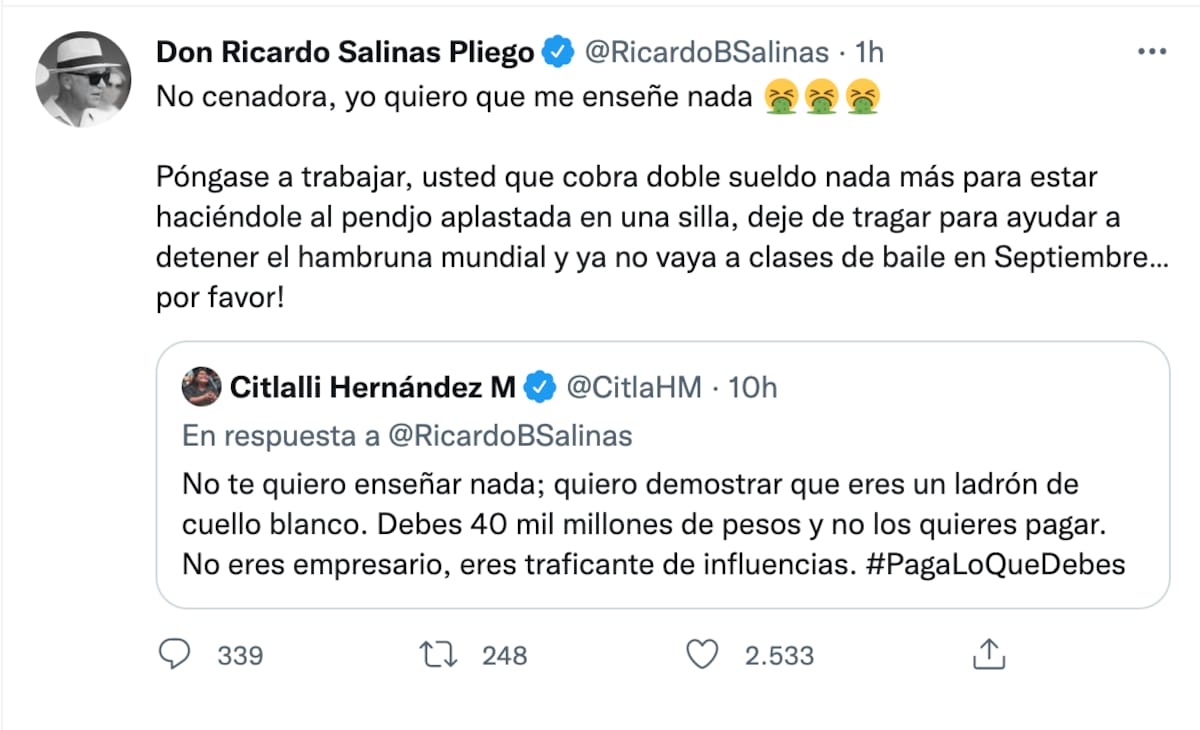
Task: Click the 10h timestamp in quoted tweet
Action: pos(752,387)
